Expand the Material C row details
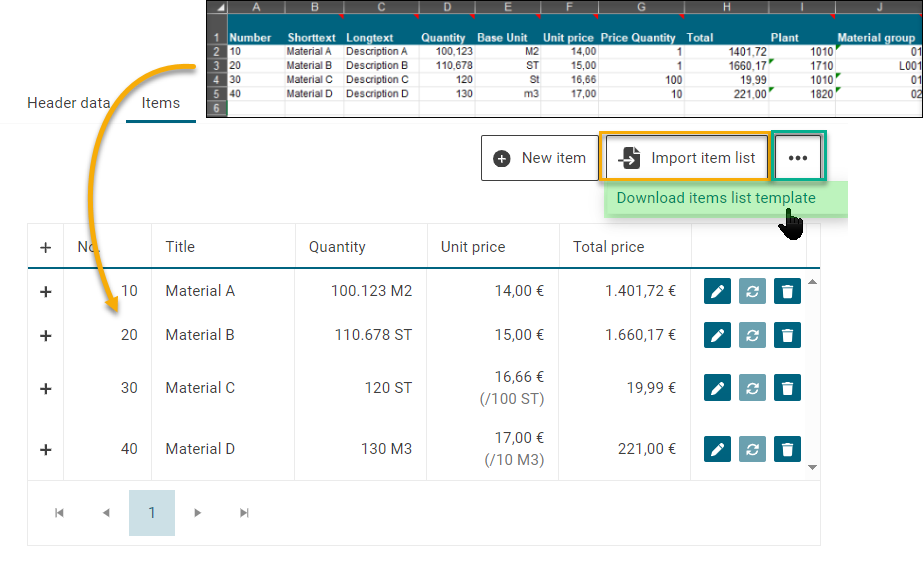The image size is (923, 562). [x=45, y=388]
